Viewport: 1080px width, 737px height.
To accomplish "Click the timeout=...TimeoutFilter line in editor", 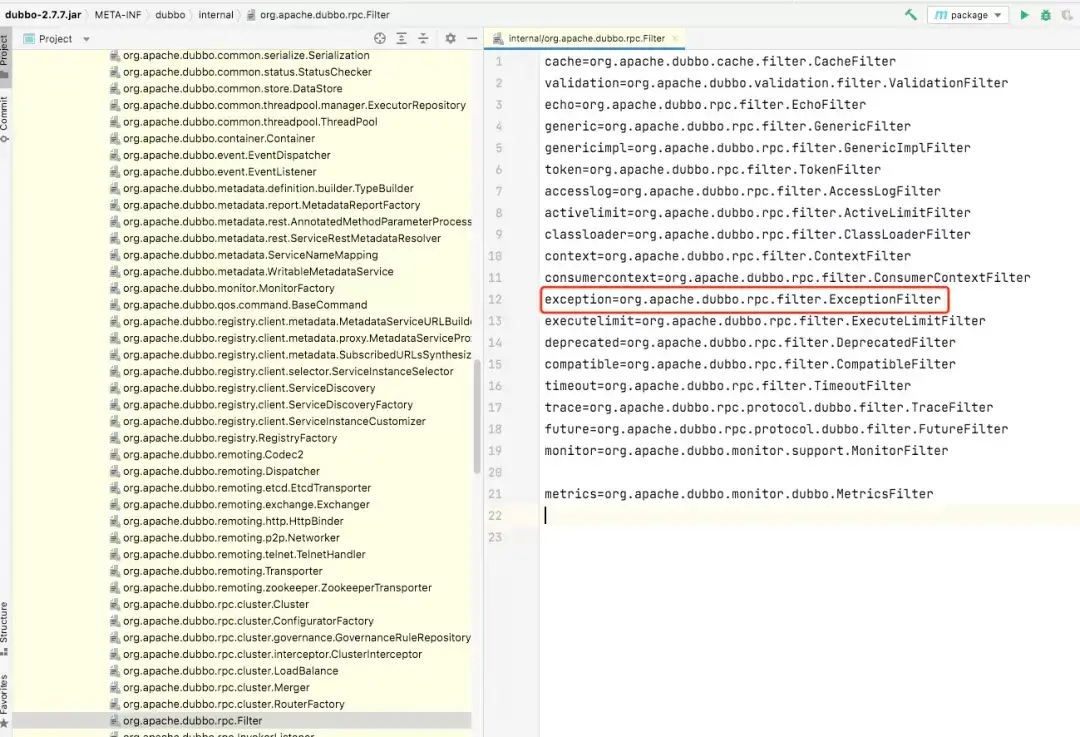I will point(727,386).
